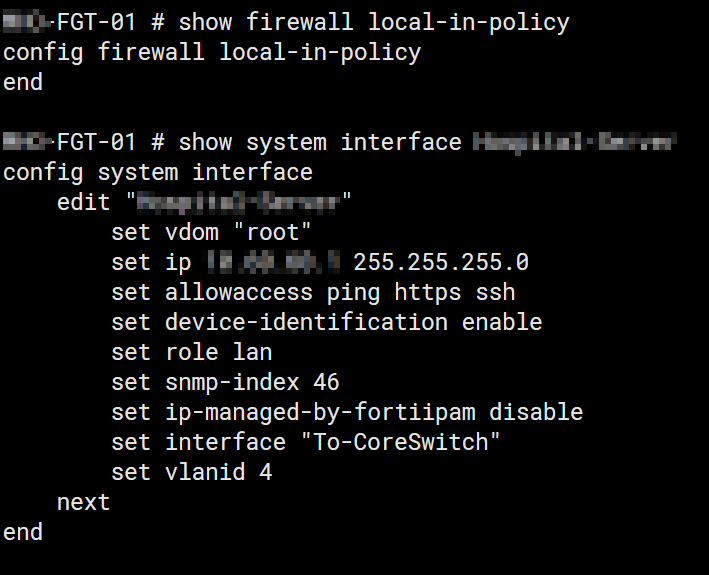The image size is (709, 575).
Task: Click the "next" keyword
Action: coord(83,502)
